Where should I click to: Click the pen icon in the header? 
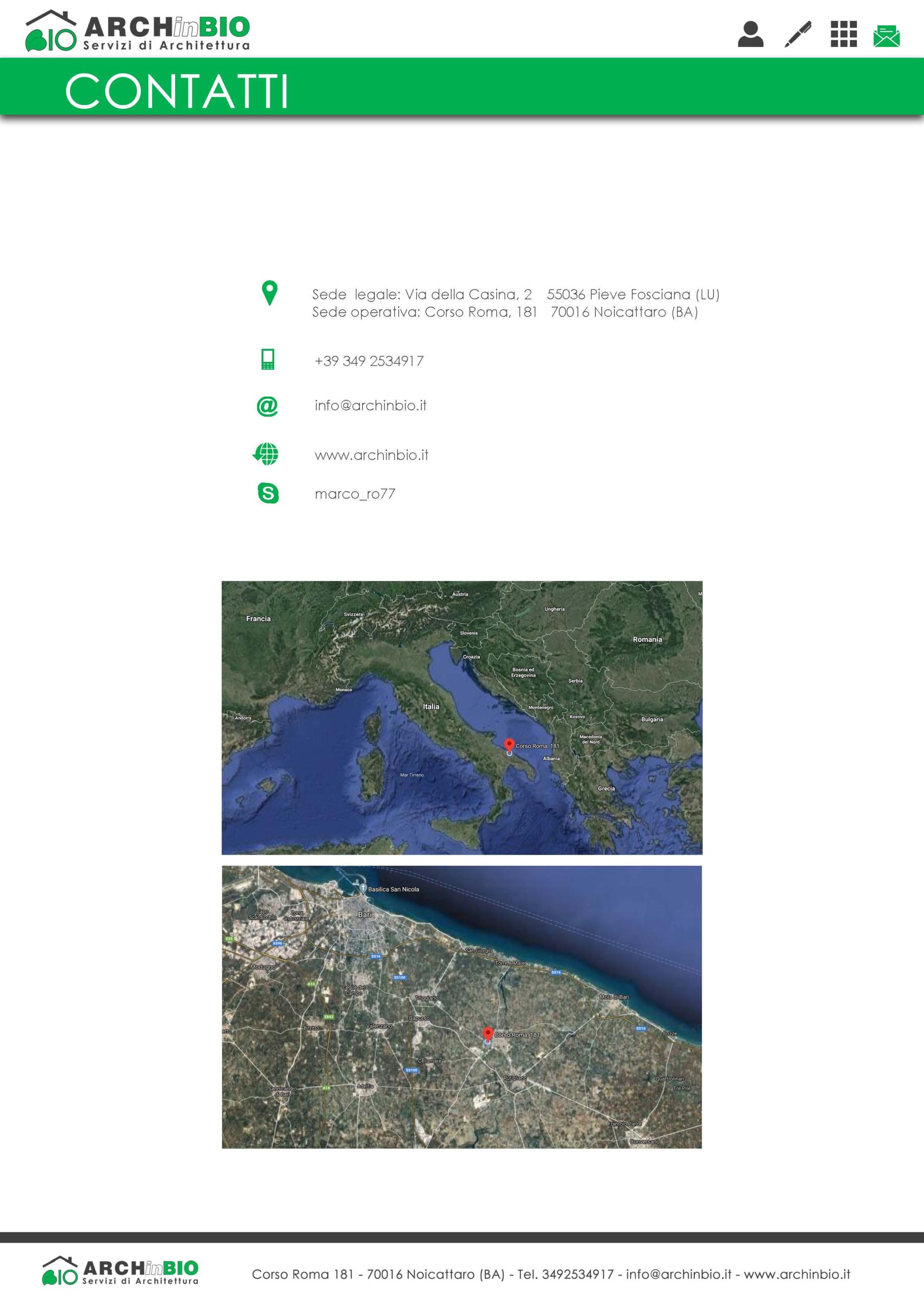tap(798, 34)
